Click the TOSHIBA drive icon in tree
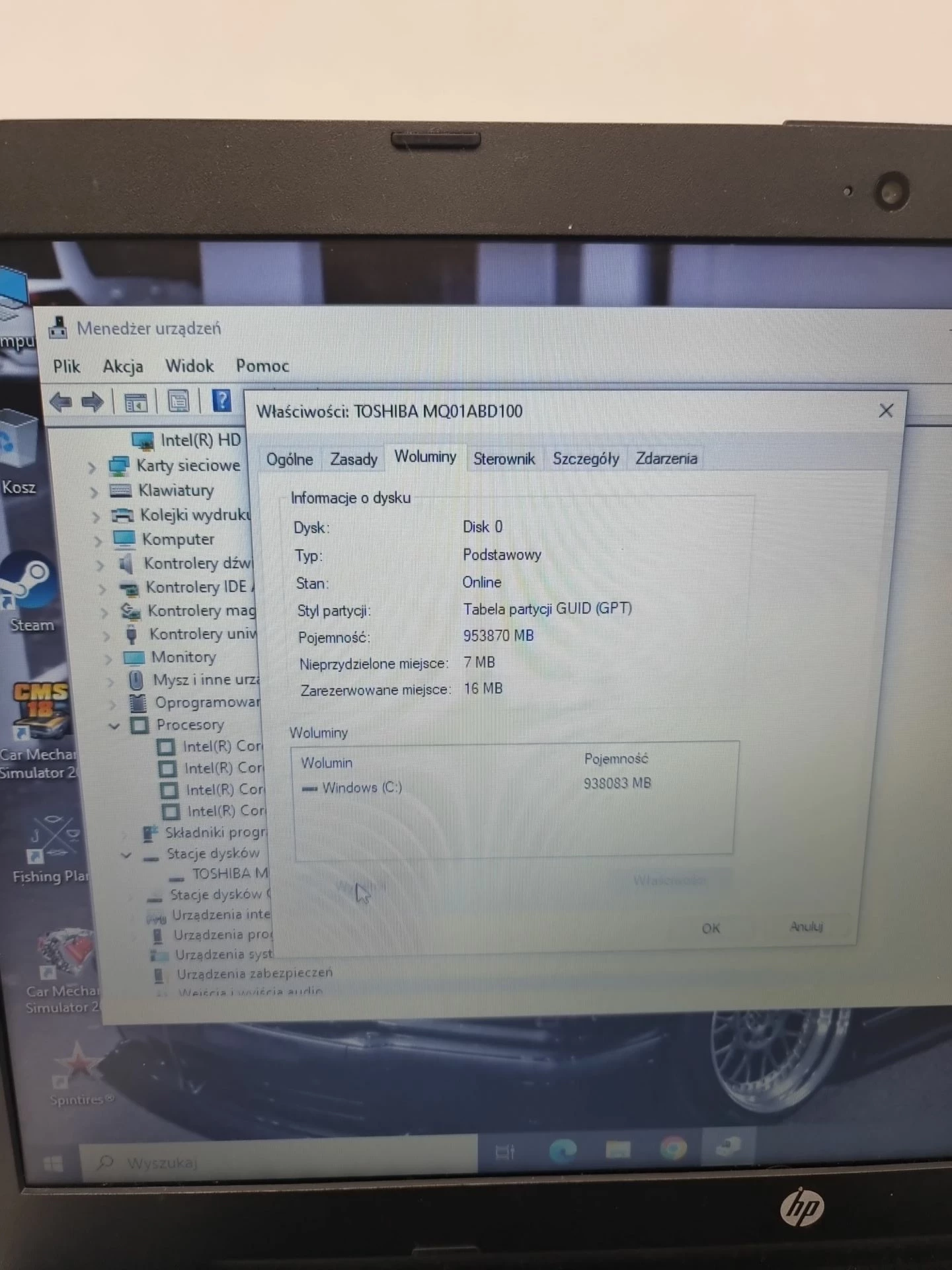Image resolution: width=952 pixels, height=1270 pixels. (x=176, y=878)
